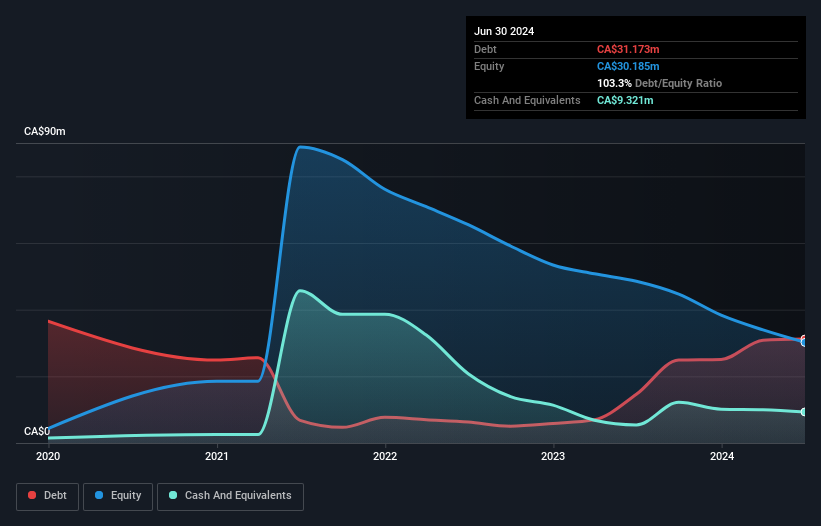Click the Debt value CA$31.173m
Image resolution: width=821 pixels, height=526 pixels.
(628, 49)
